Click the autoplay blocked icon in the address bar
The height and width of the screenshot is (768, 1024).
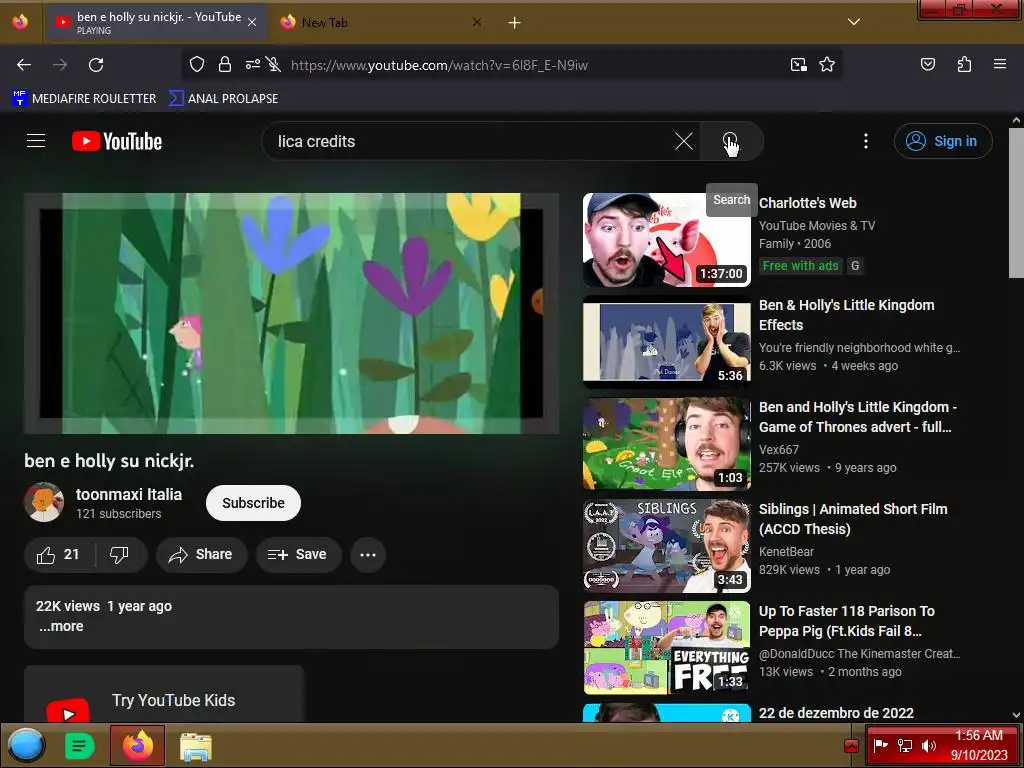tap(274, 64)
